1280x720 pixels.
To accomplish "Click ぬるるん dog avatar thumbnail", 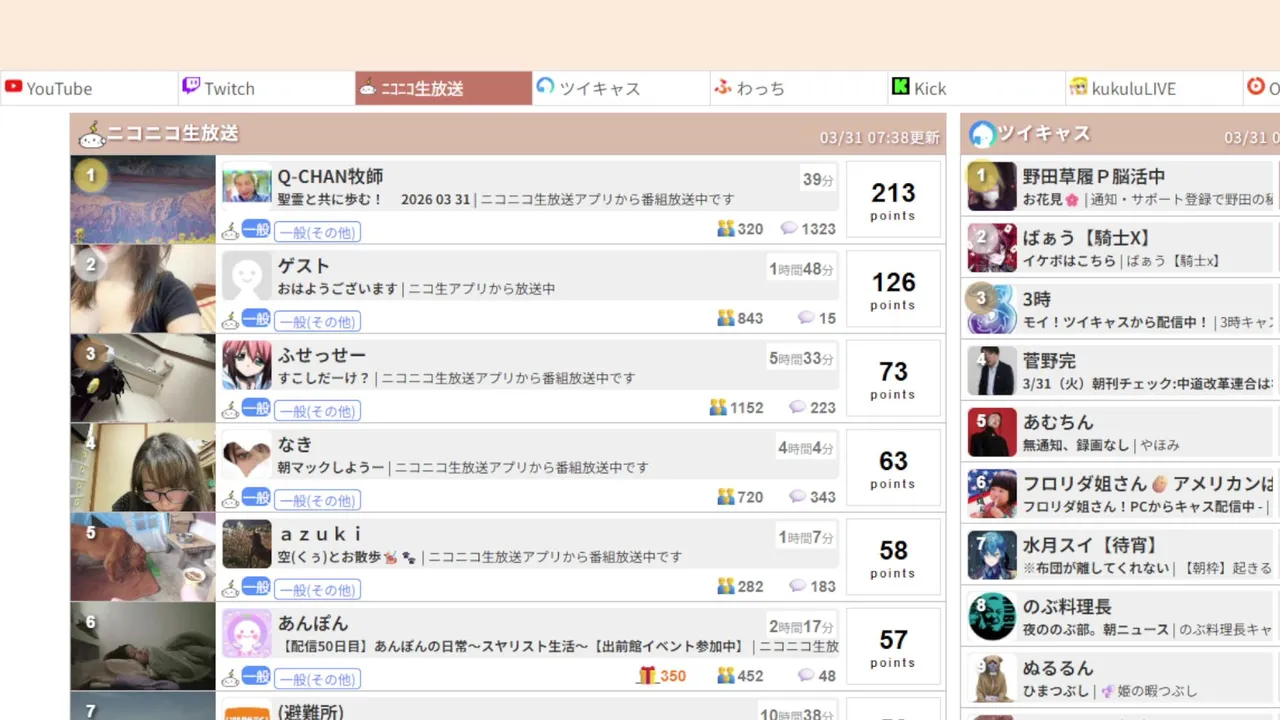I will click(992, 679).
